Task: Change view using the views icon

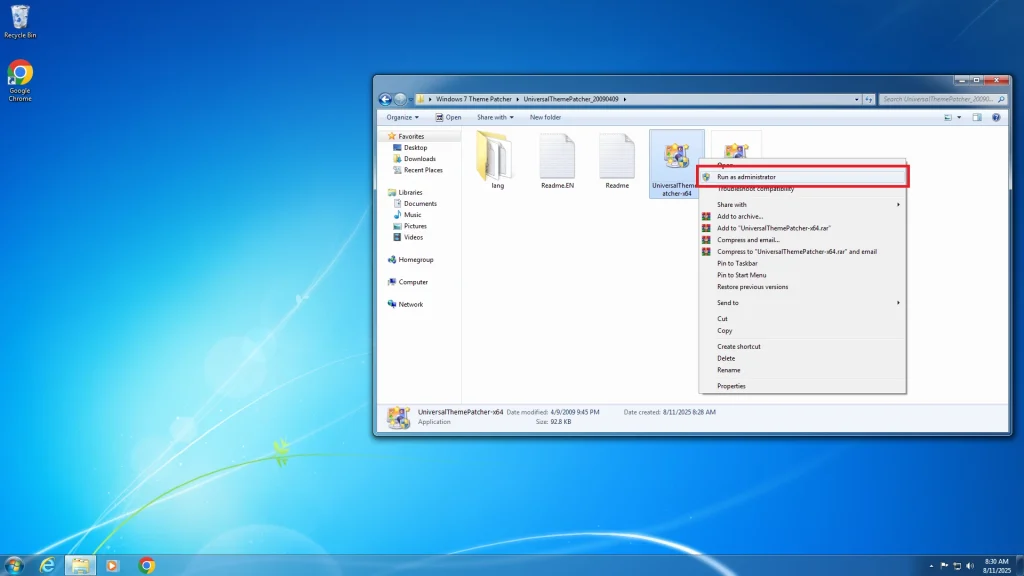Action: pos(948,118)
